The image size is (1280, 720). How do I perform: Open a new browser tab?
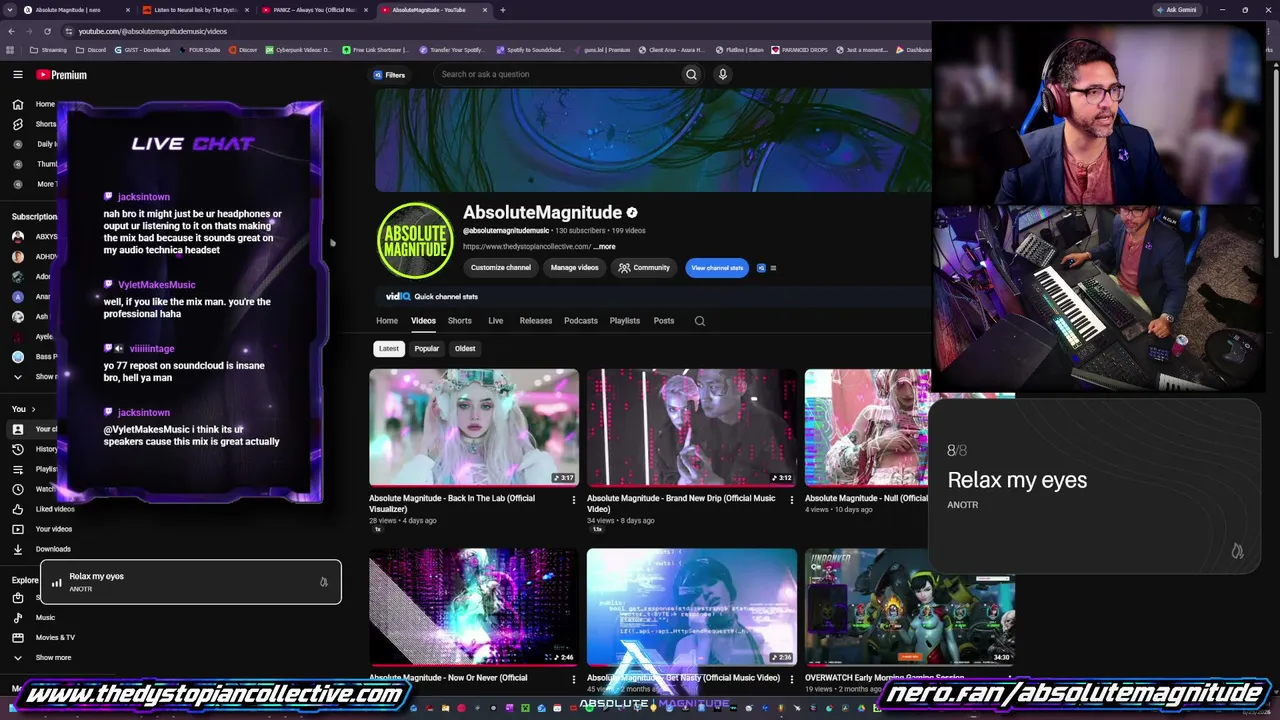(502, 10)
